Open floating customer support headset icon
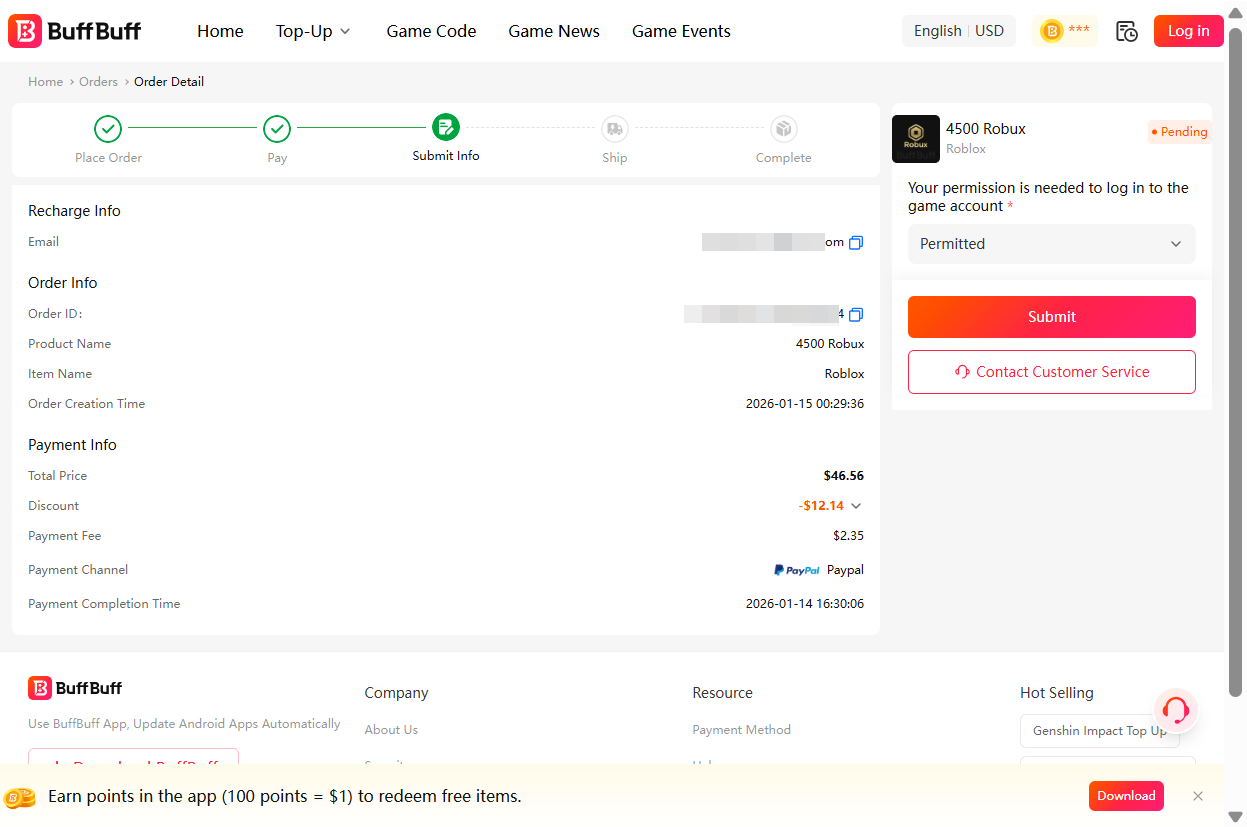 pos(1176,710)
